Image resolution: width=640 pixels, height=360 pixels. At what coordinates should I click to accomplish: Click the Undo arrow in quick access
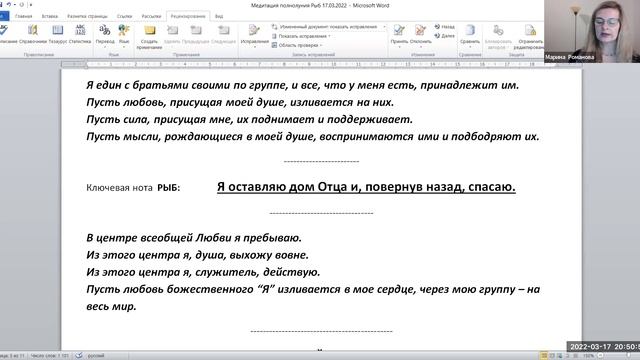(x=9, y=5)
